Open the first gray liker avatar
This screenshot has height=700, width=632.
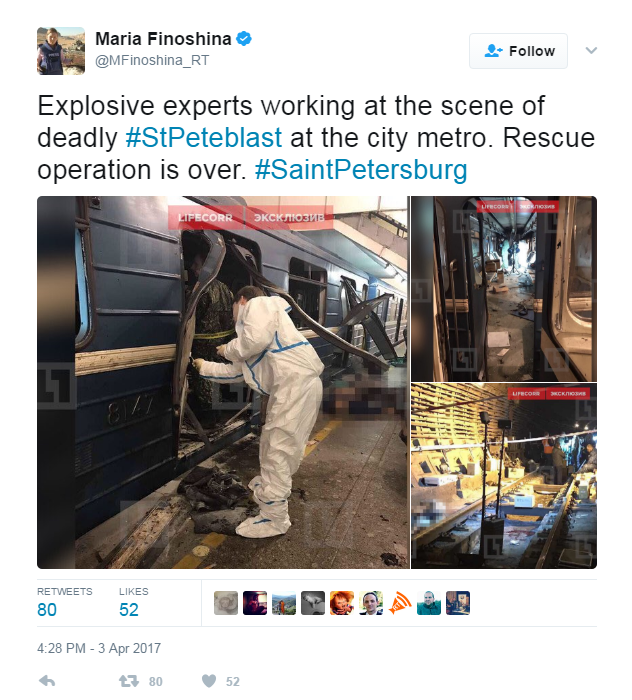coord(226,603)
